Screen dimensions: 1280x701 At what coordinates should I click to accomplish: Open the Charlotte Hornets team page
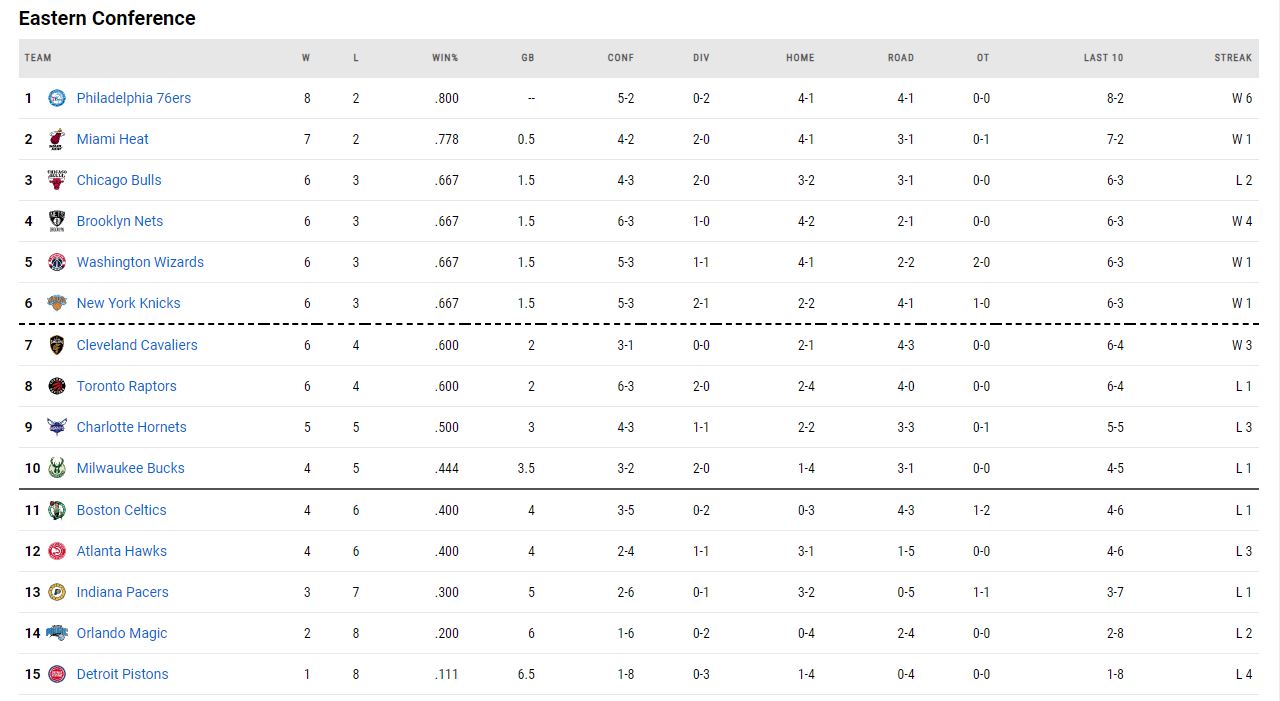click(x=131, y=427)
